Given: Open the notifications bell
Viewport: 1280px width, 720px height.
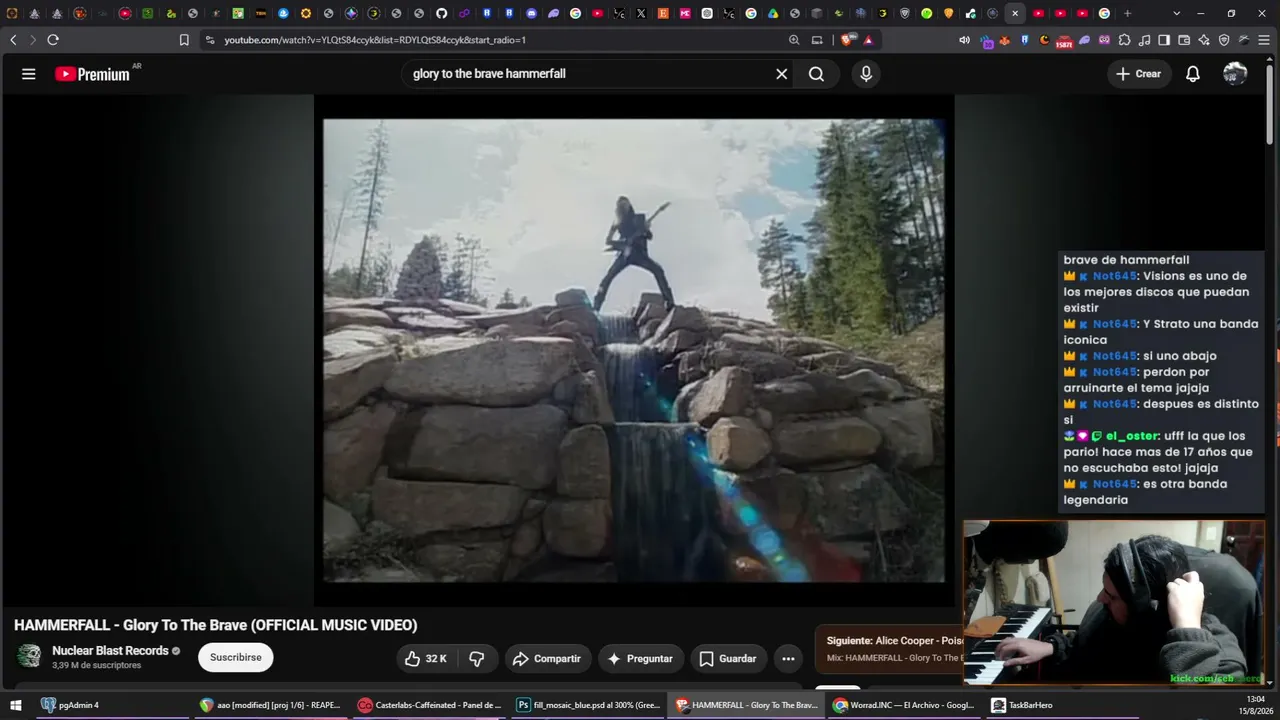Looking at the screenshot, I should (x=1193, y=74).
